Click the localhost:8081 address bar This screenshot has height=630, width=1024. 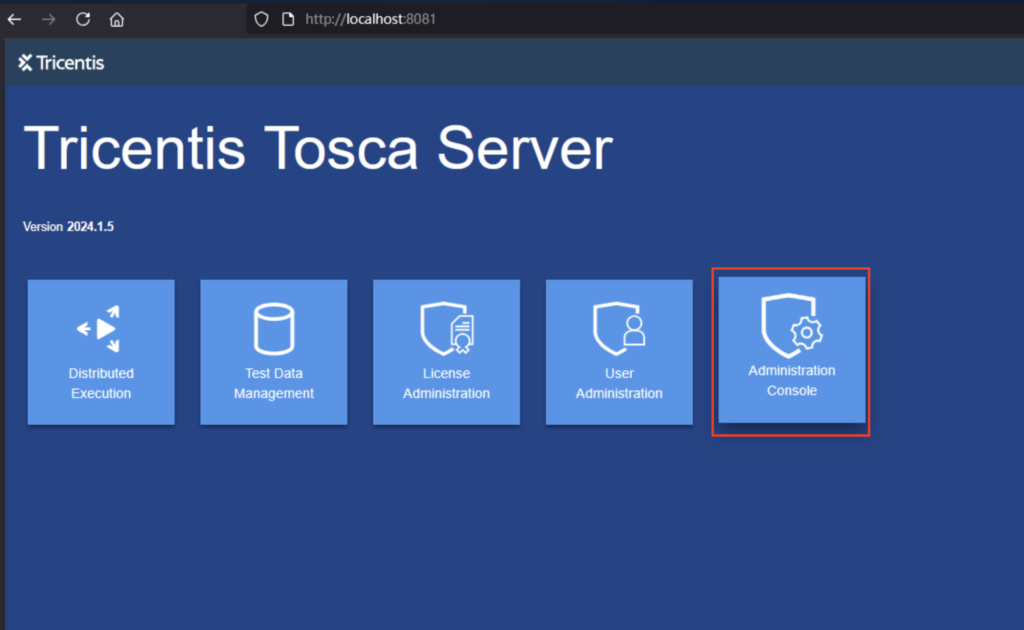633,19
